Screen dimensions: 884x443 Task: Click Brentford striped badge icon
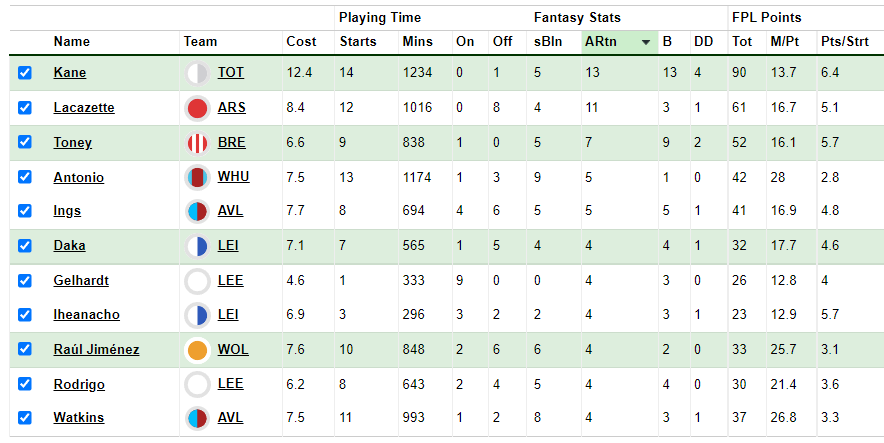click(x=197, y=143)
